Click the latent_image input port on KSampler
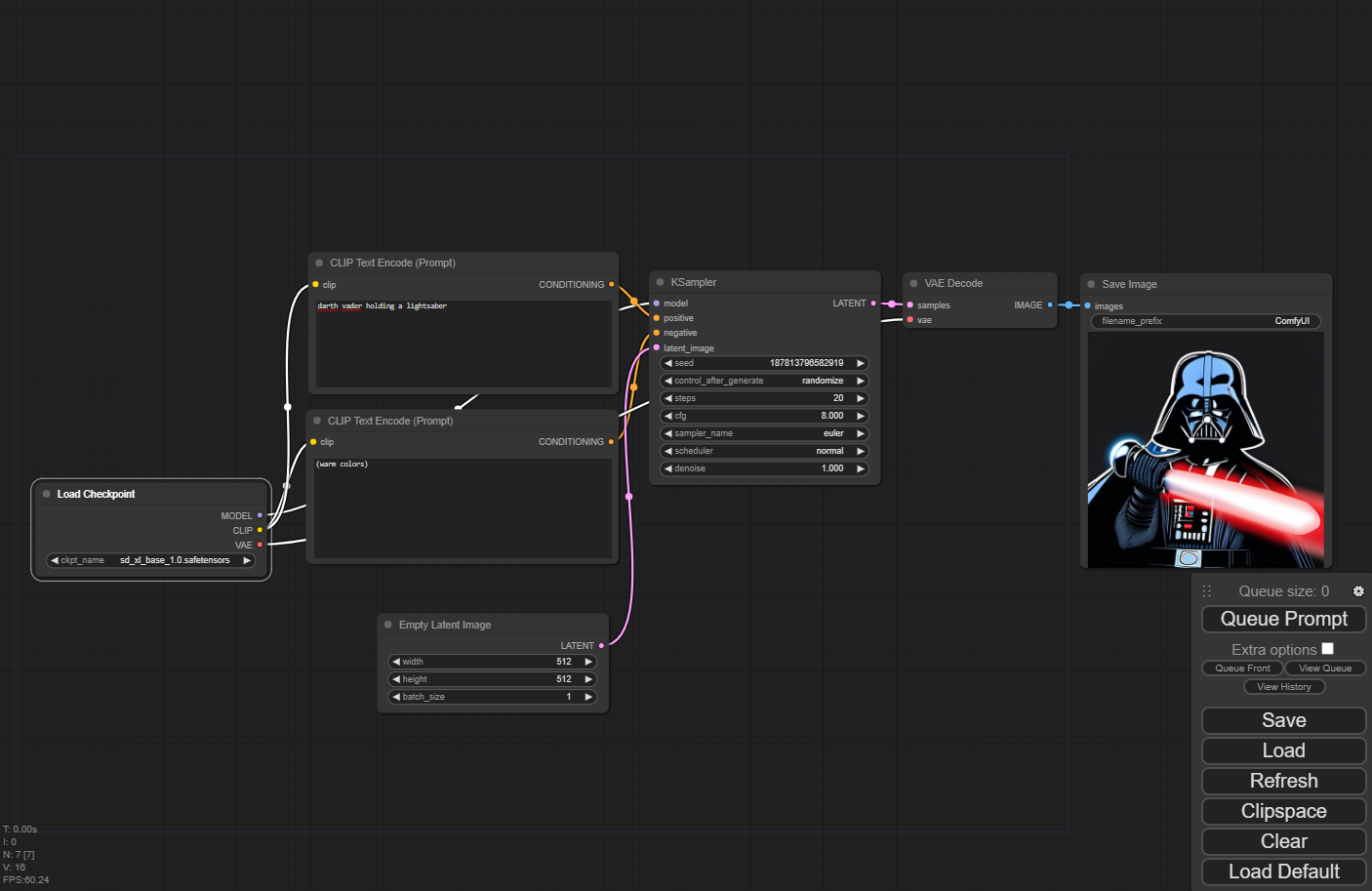This screenshot has height=891, width=1372. 657,347
